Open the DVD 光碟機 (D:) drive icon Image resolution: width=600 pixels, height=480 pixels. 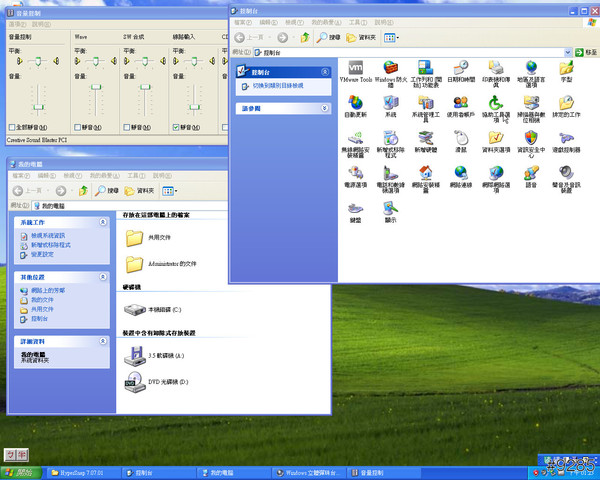pyautogui.click(x=134, y=380)
